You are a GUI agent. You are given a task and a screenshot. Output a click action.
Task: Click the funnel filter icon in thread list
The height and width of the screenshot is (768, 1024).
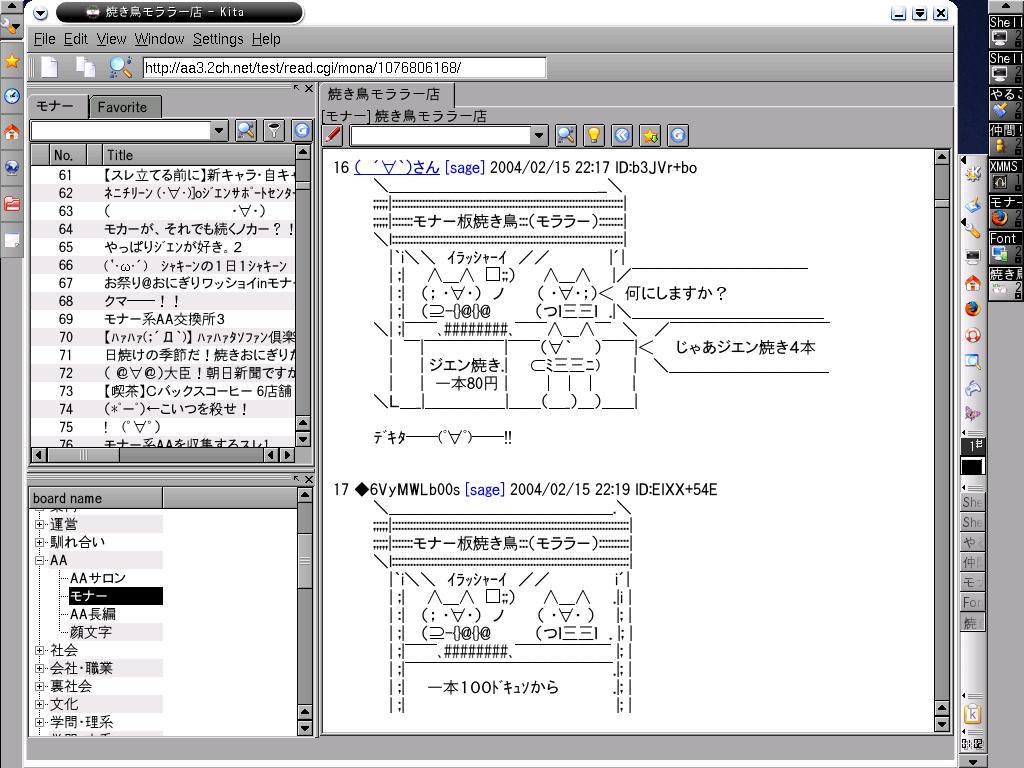274,131
